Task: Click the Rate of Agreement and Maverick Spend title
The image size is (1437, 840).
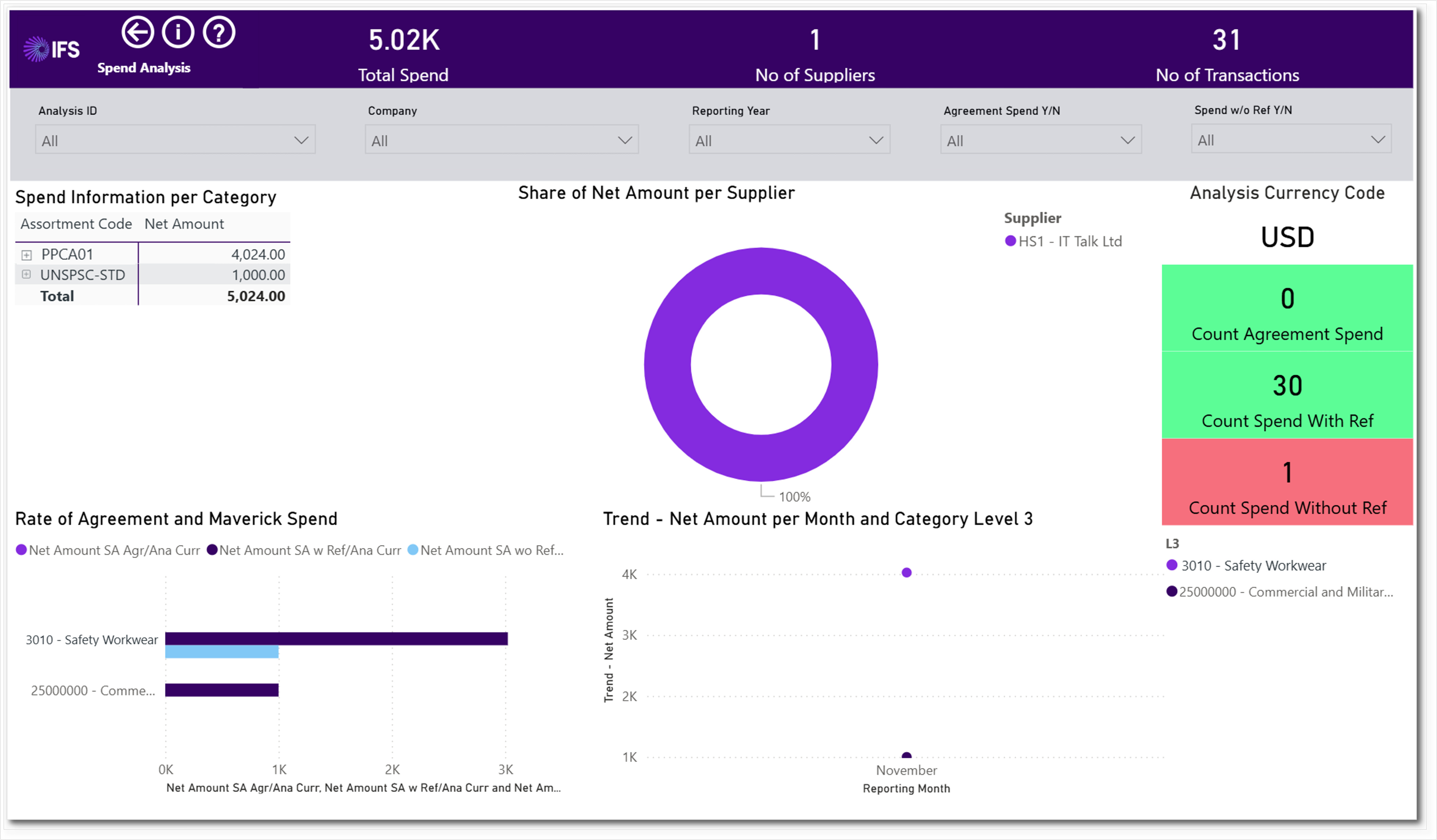Action: (176, 519)
